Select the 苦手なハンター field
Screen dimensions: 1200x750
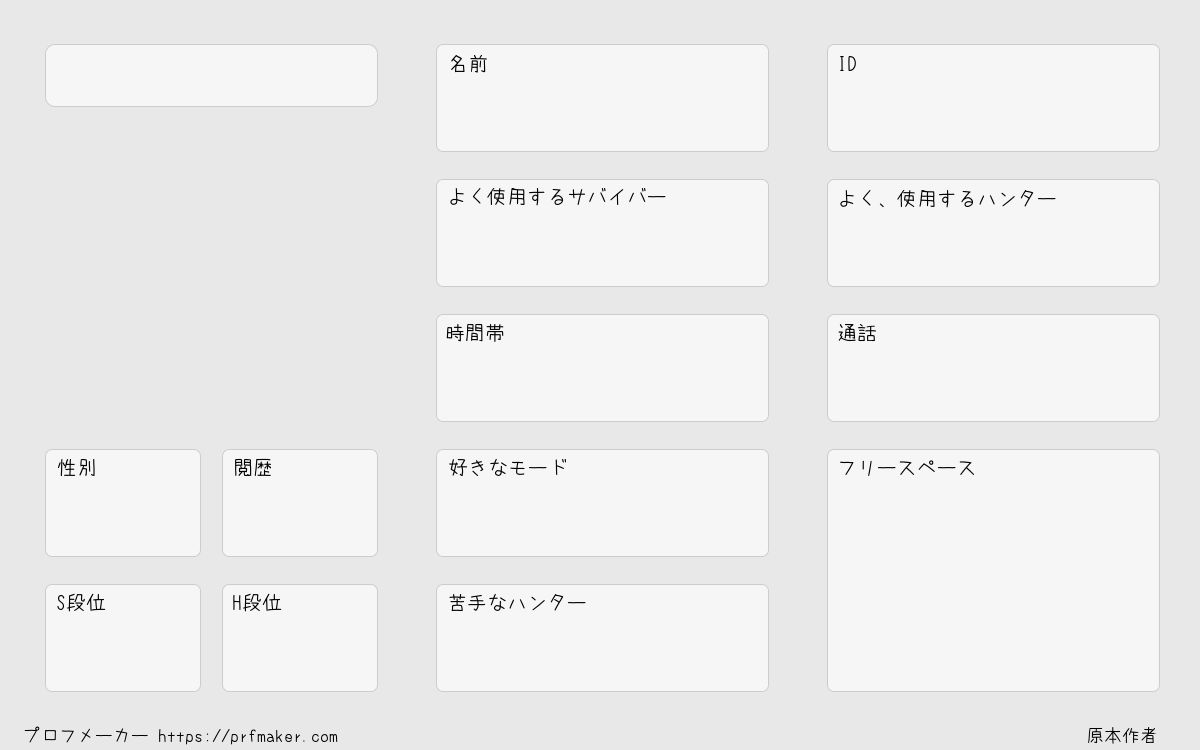point(602,638)
